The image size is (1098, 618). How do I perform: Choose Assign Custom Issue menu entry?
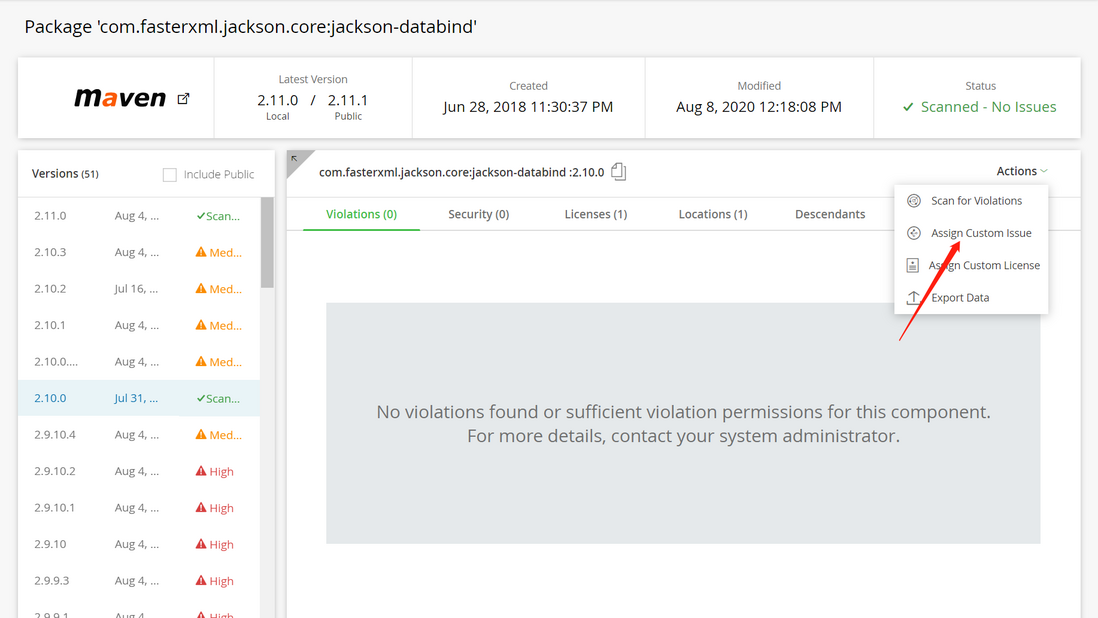(x=971, y=233)
